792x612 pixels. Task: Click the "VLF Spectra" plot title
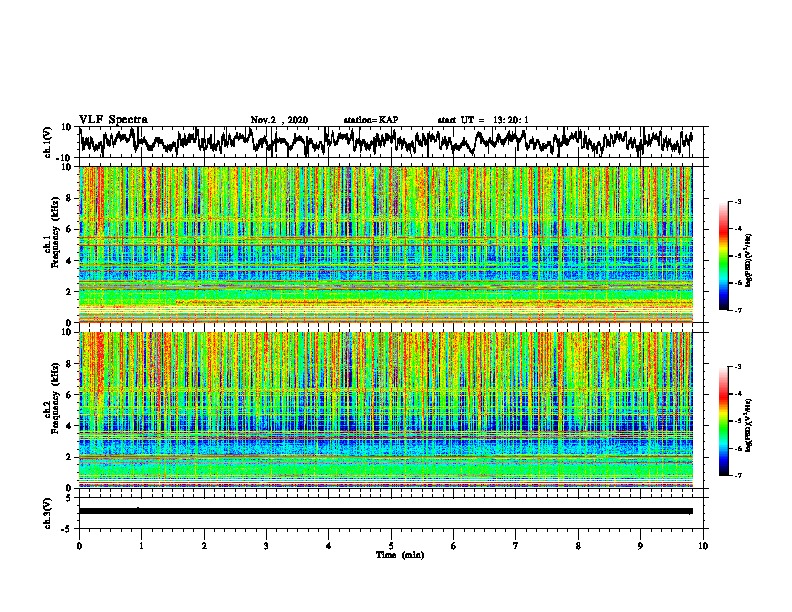pyautogui.click(x=113, y=120)
